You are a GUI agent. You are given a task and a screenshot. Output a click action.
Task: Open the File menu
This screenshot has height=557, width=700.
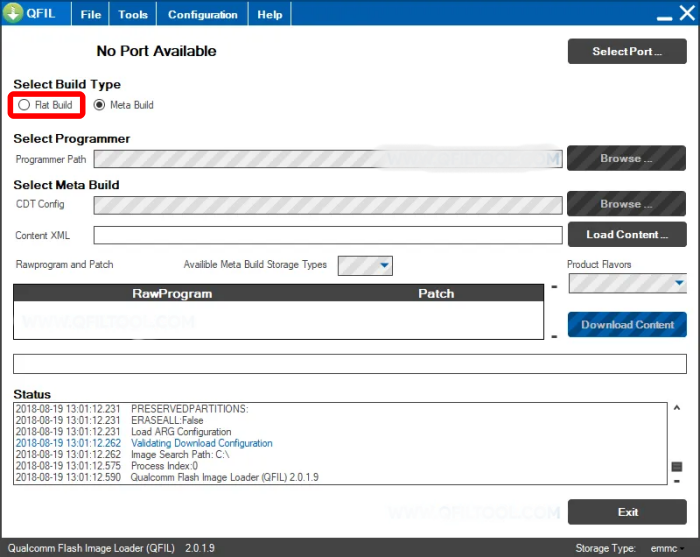click(x=91, y=14)
